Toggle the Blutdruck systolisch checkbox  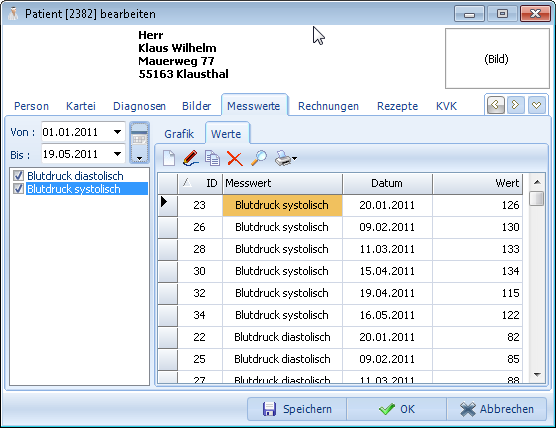pos(18,189)
